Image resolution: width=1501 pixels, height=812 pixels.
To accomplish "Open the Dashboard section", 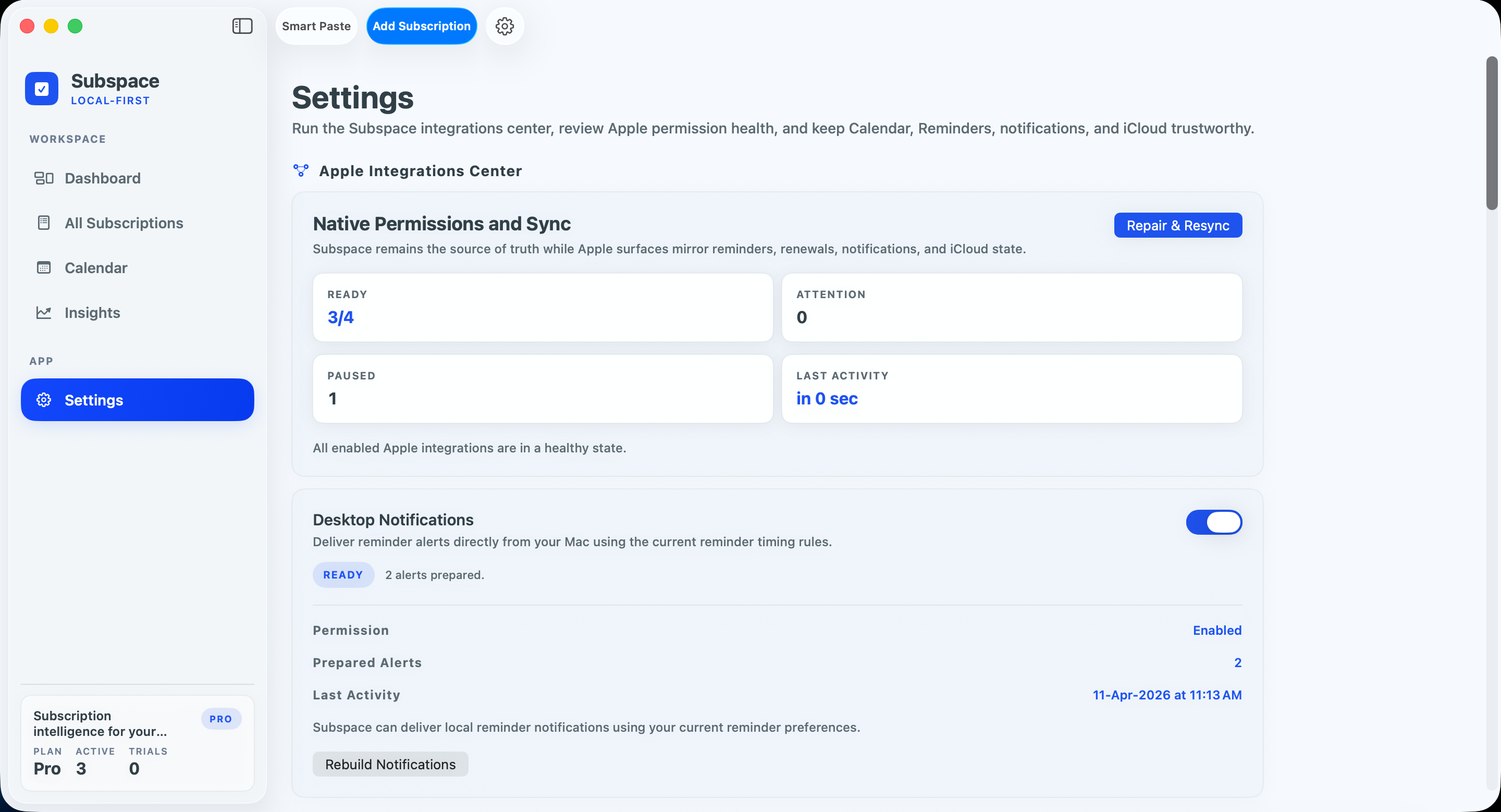I will [x=102, y=178].
